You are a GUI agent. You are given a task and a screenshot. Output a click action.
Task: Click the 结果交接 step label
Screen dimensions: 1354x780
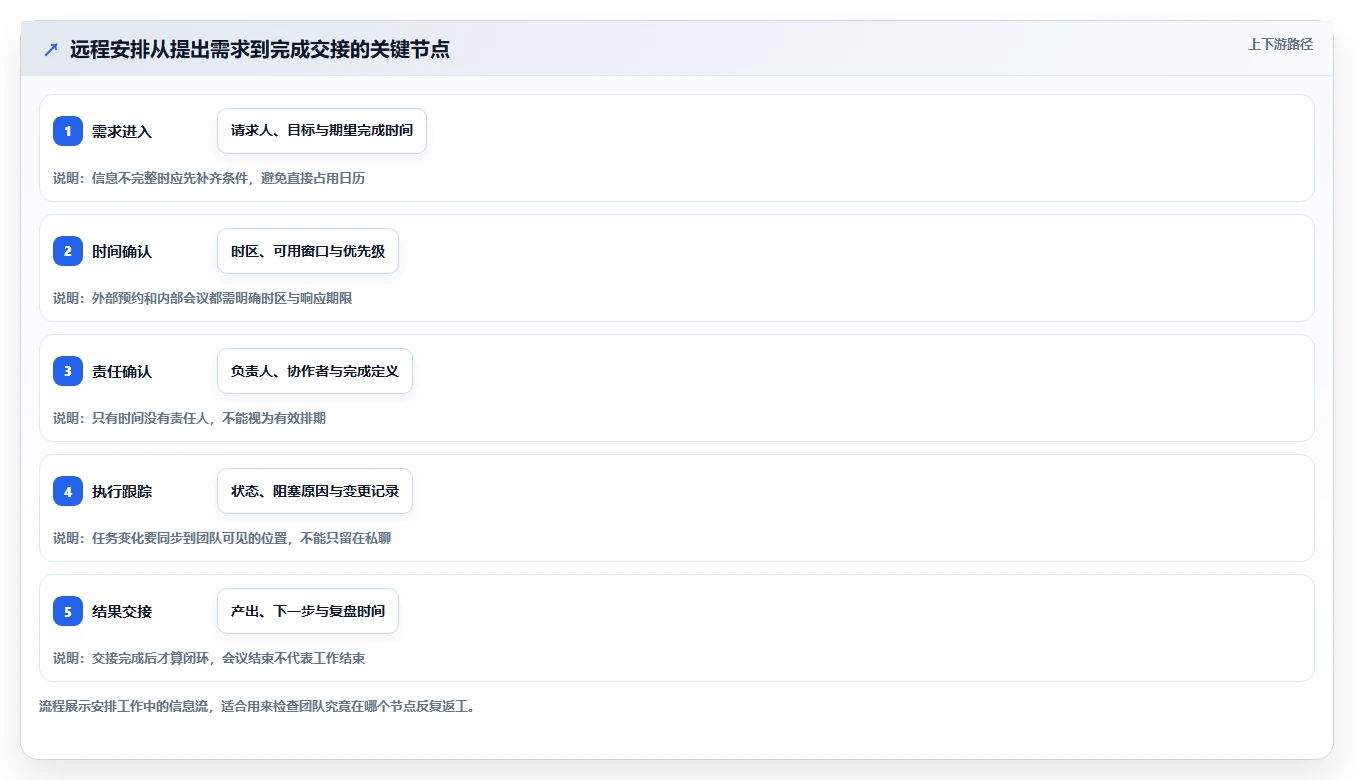tap(122, 611)
